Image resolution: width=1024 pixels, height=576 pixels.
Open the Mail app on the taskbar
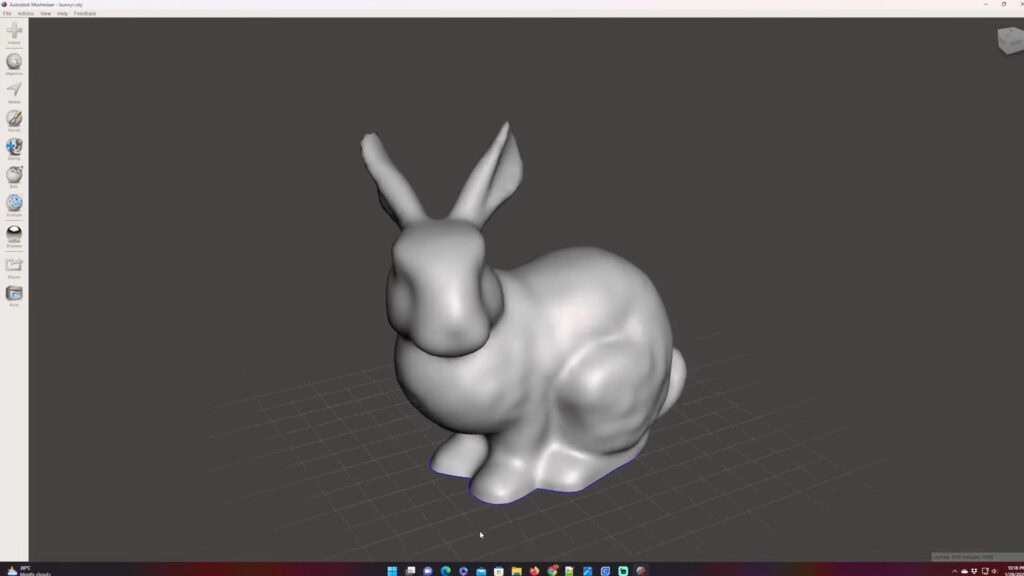click(x=481, y=571)
